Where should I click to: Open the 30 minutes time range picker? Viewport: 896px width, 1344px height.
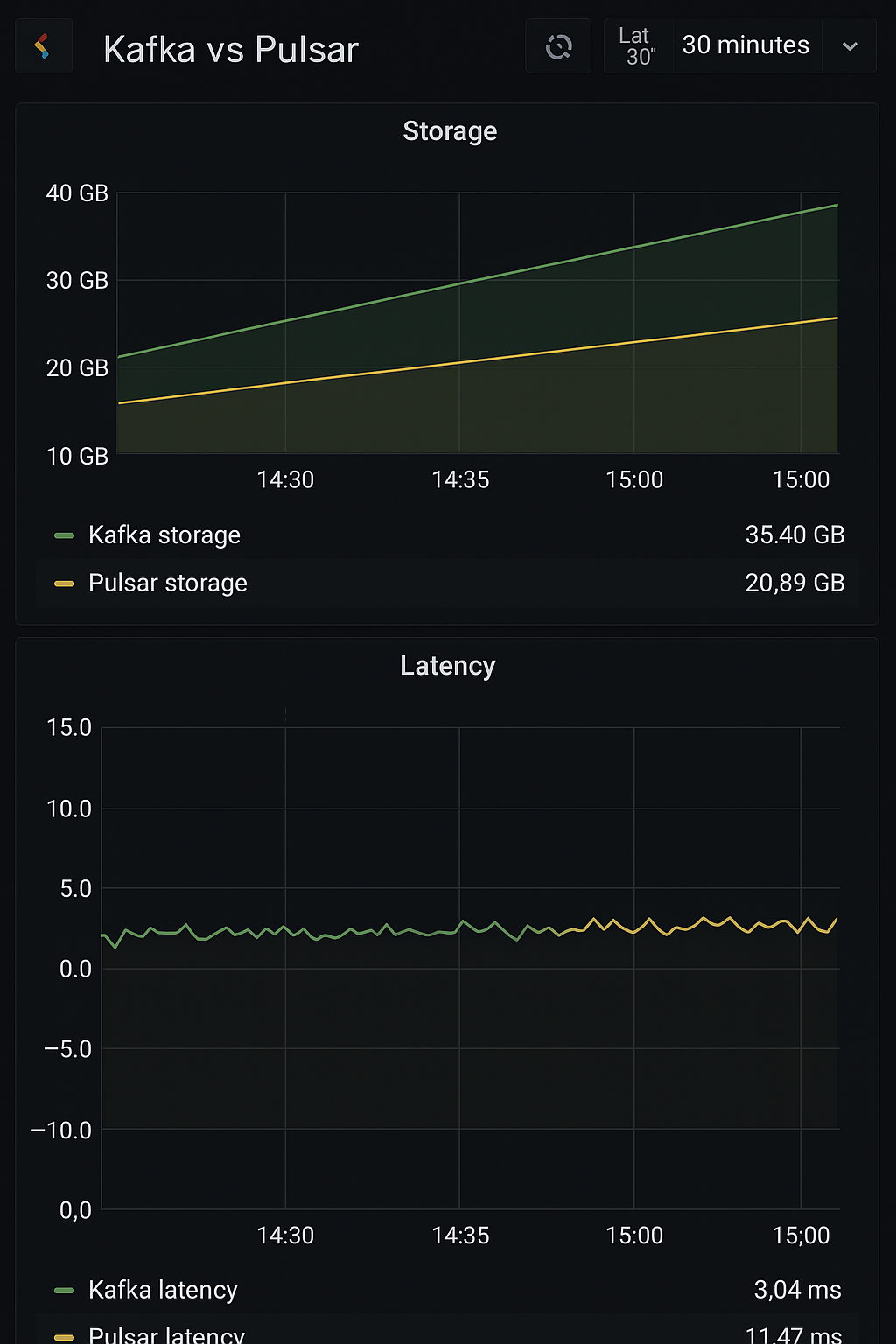(x=745, y=45)
